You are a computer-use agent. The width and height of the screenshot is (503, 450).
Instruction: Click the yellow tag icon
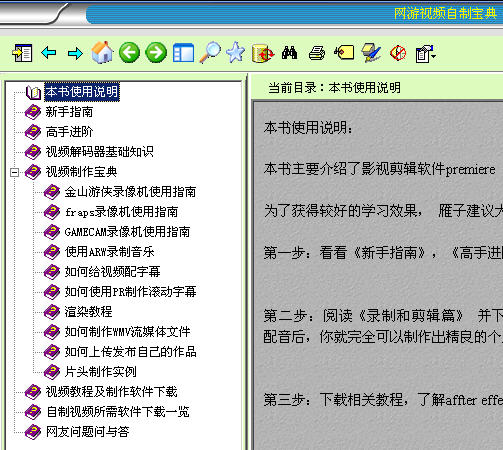pyautogui.click(x=344, y=53)
